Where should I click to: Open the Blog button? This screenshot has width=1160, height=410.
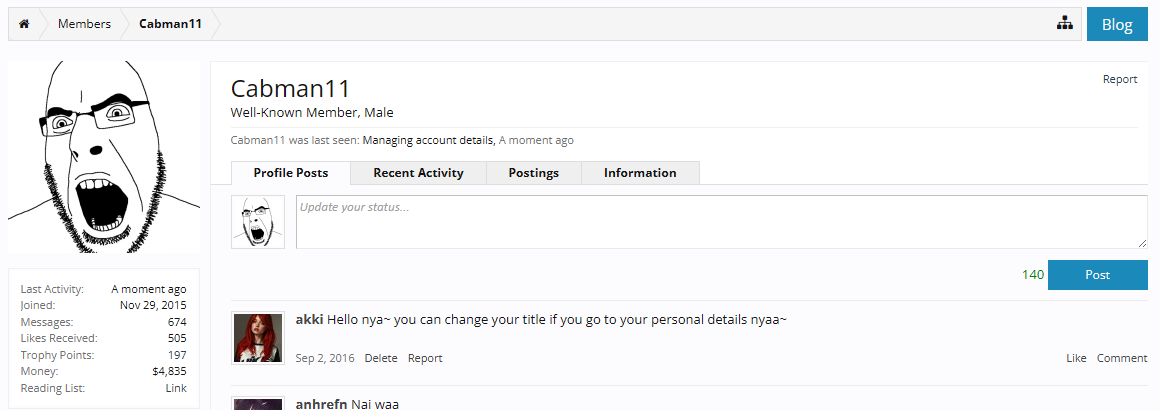pyautogui.click(x=1116, y=25)
